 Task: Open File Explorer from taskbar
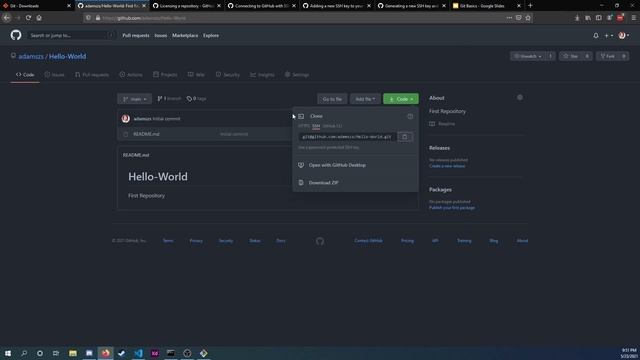(x=73, y=353)
